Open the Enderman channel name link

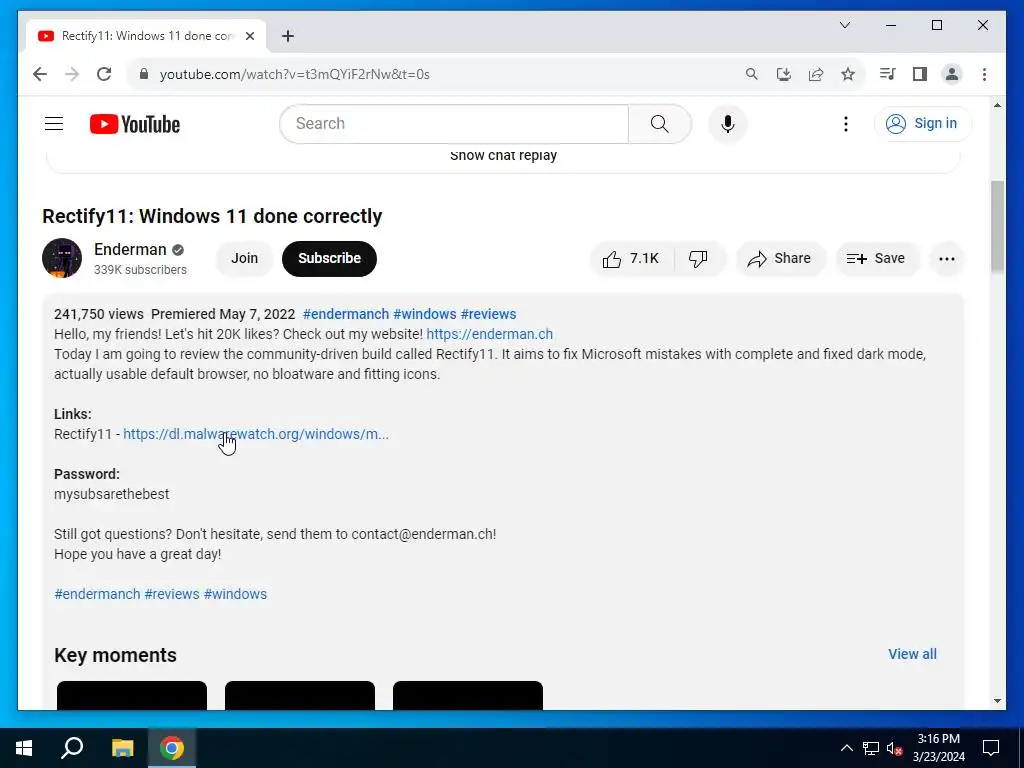click(130, 249)
